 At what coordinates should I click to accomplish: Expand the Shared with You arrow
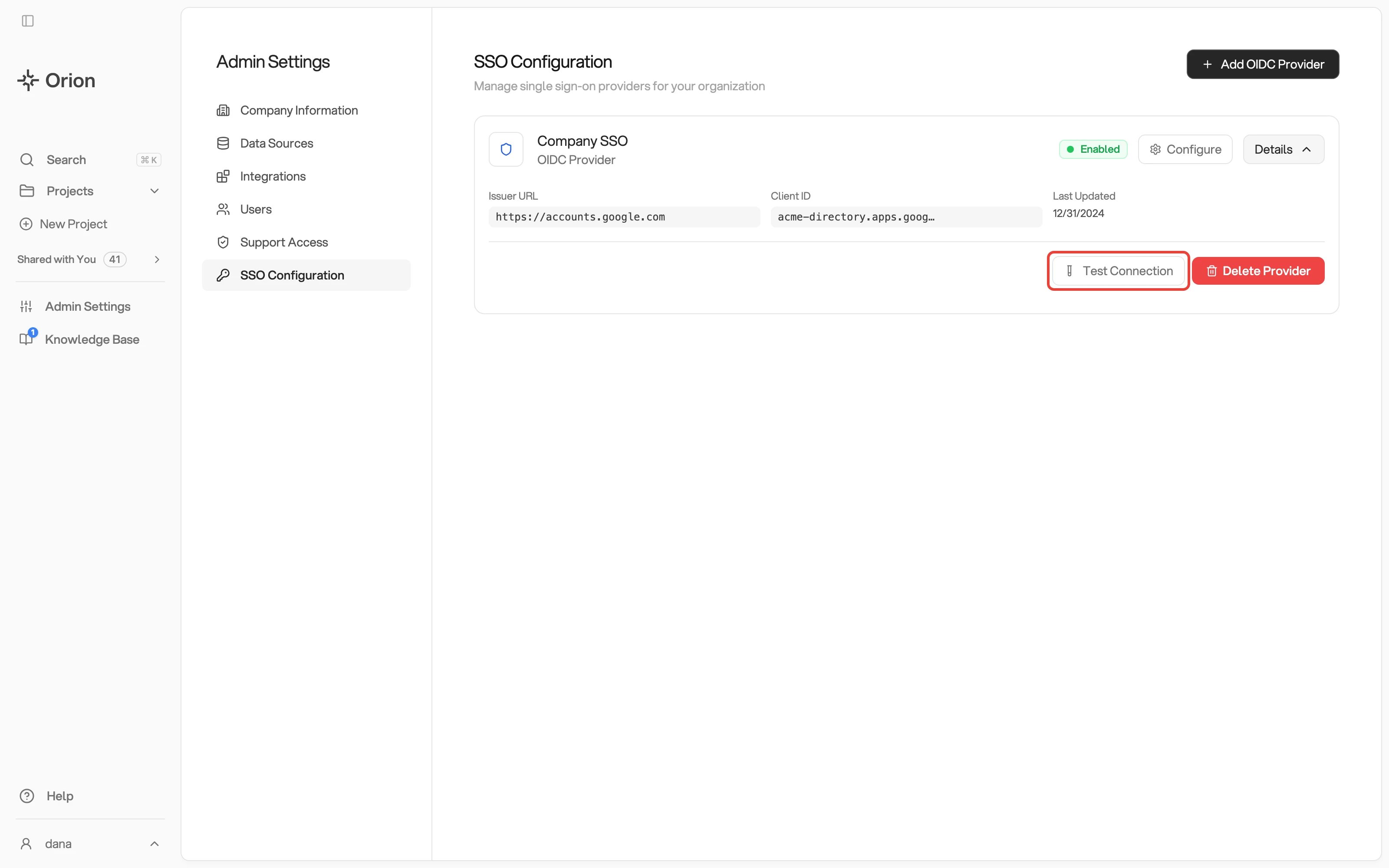157,260
